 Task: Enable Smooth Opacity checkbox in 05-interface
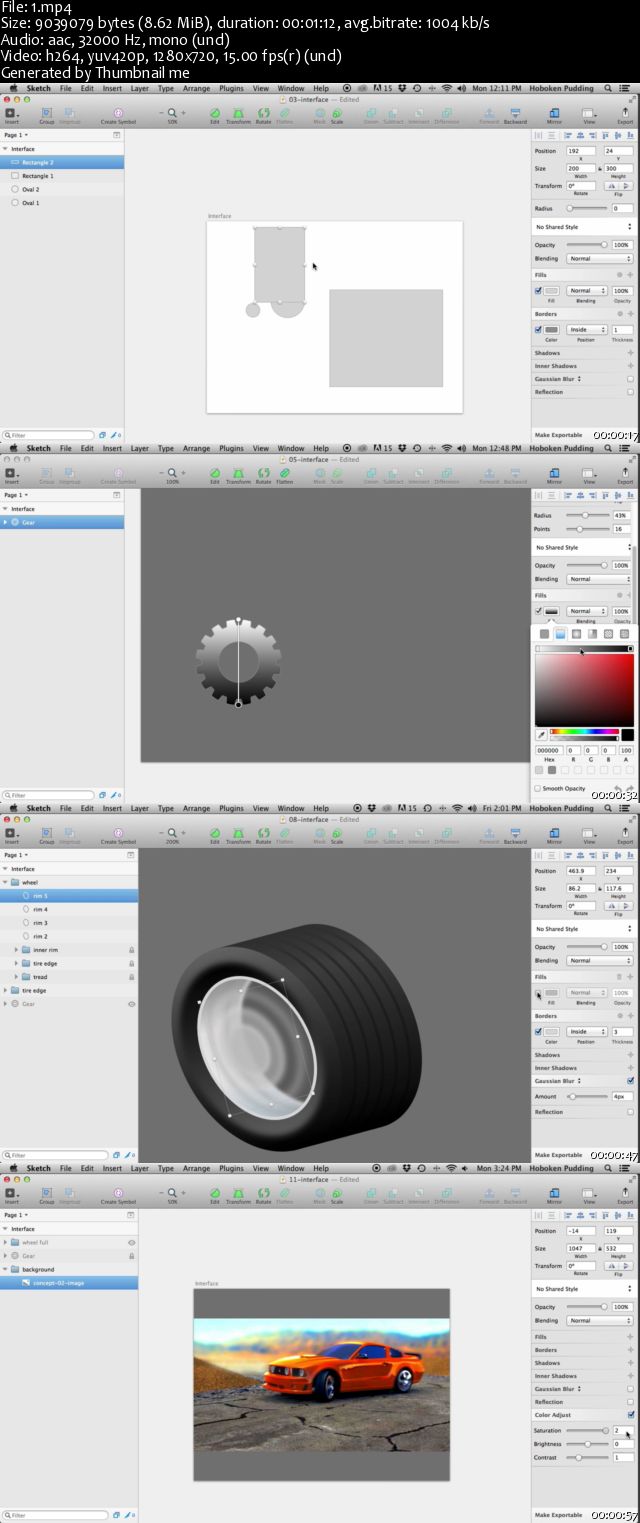[537, 788]
